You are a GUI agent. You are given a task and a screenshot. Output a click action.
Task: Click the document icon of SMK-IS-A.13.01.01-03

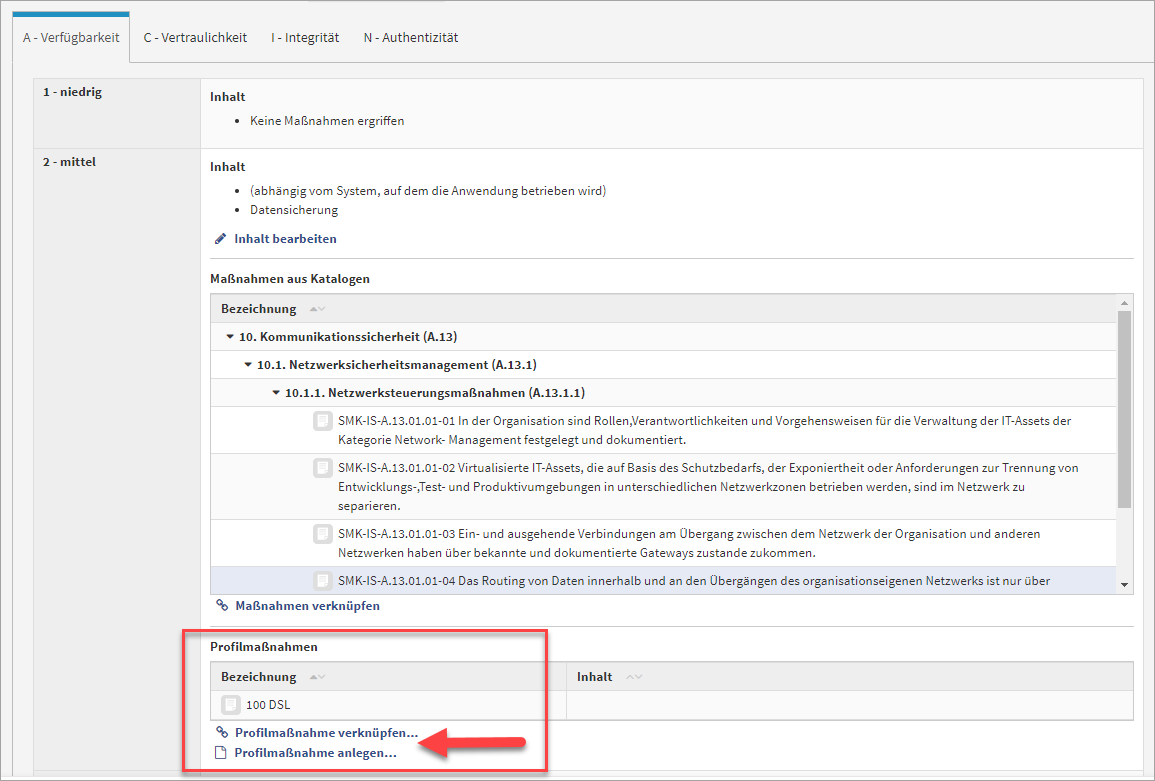tap(323, 534)
